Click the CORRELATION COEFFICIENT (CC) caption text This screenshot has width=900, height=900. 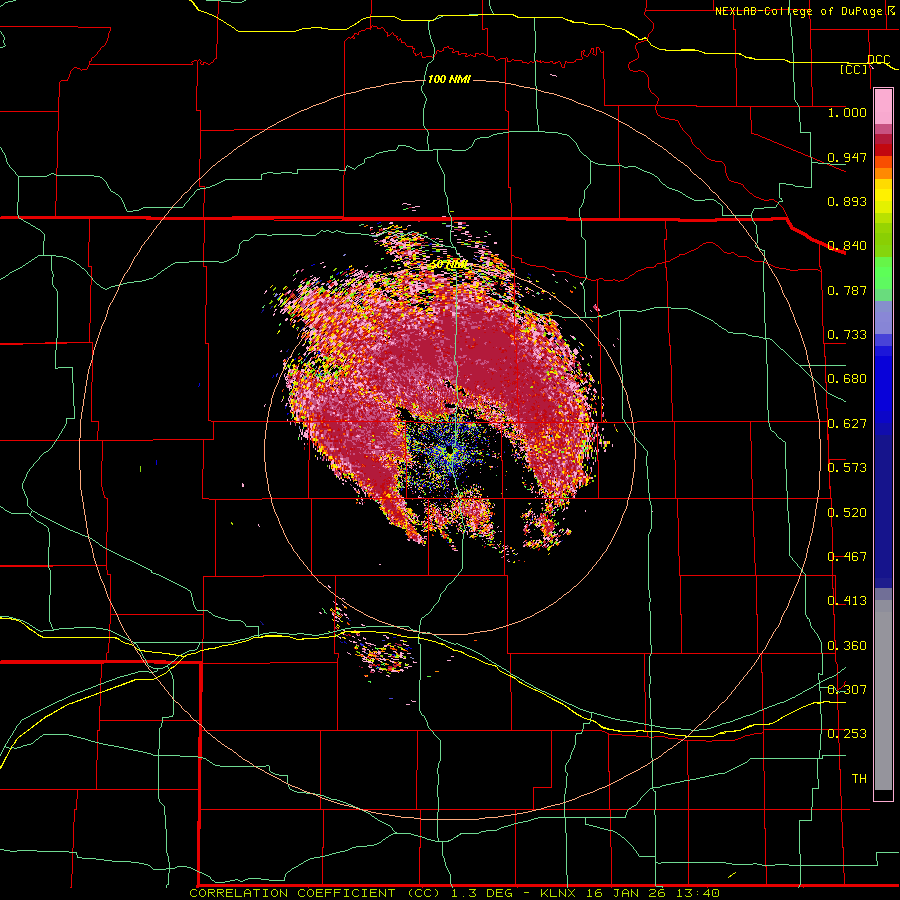315,893
